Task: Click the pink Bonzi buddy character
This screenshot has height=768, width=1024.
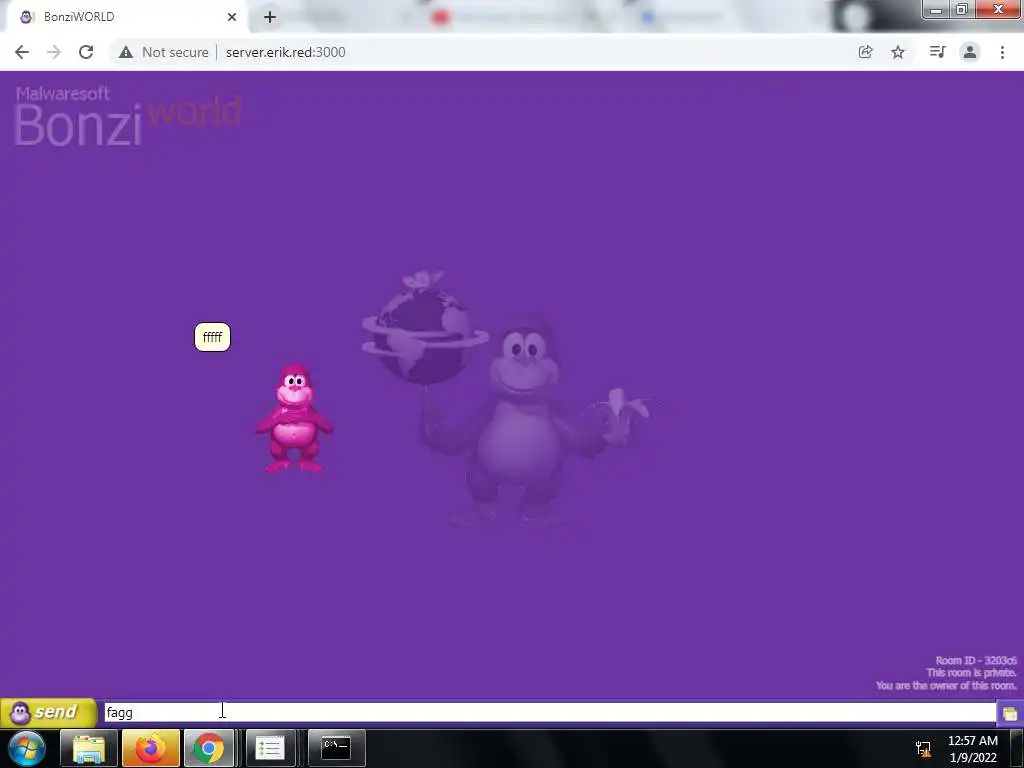Action: coord(295,419)
